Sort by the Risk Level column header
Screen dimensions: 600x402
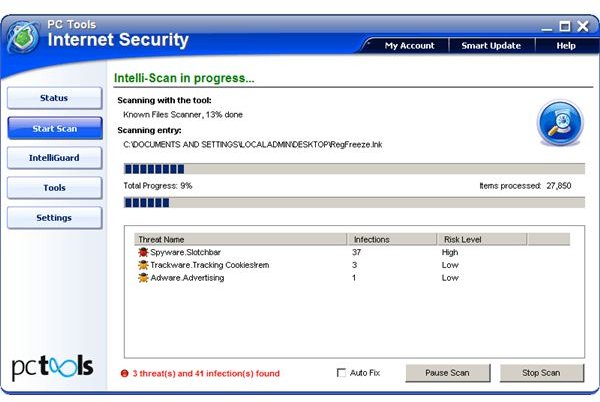[482, 239]
